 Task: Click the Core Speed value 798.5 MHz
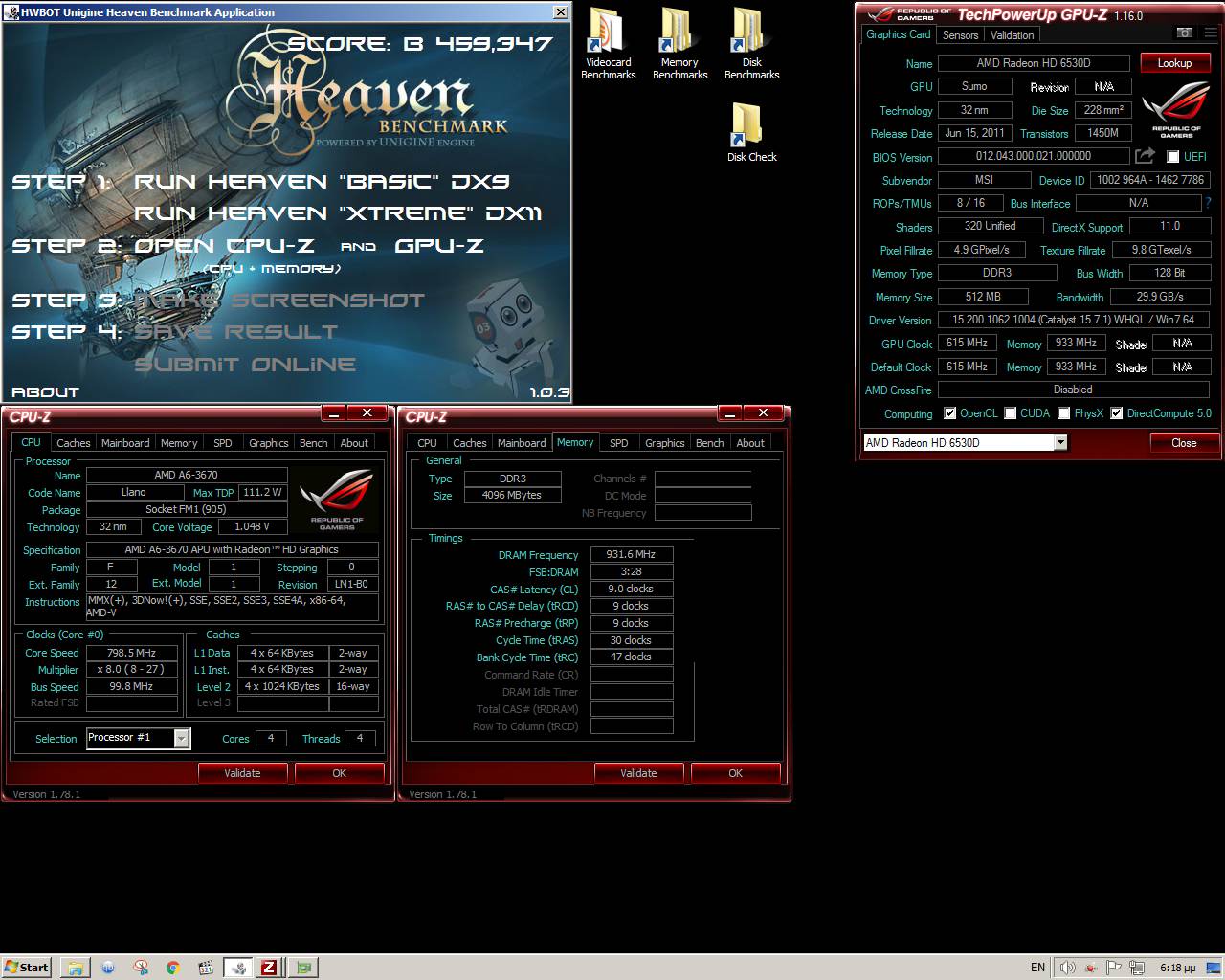tap(132, 653)
